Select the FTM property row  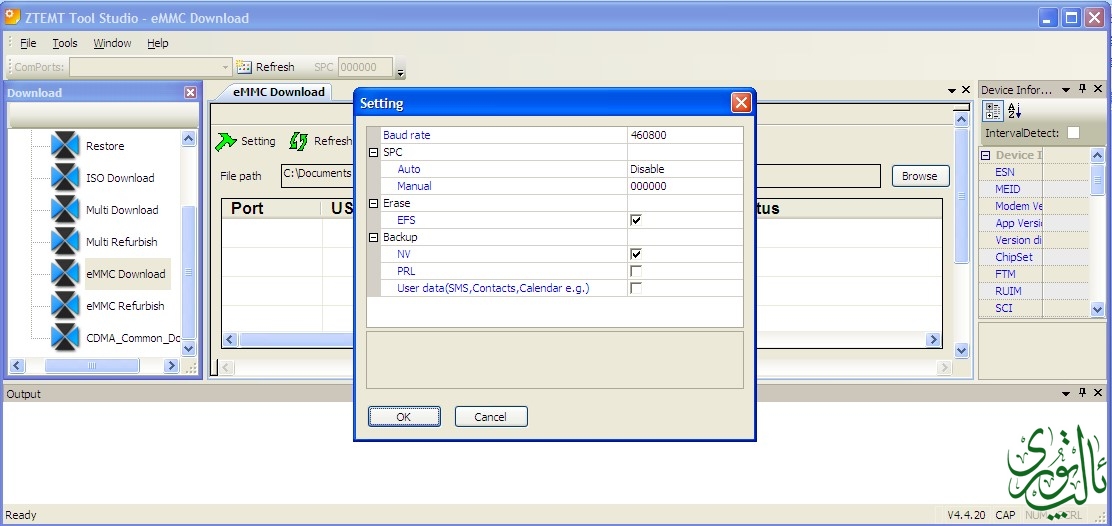[1034, 274]
